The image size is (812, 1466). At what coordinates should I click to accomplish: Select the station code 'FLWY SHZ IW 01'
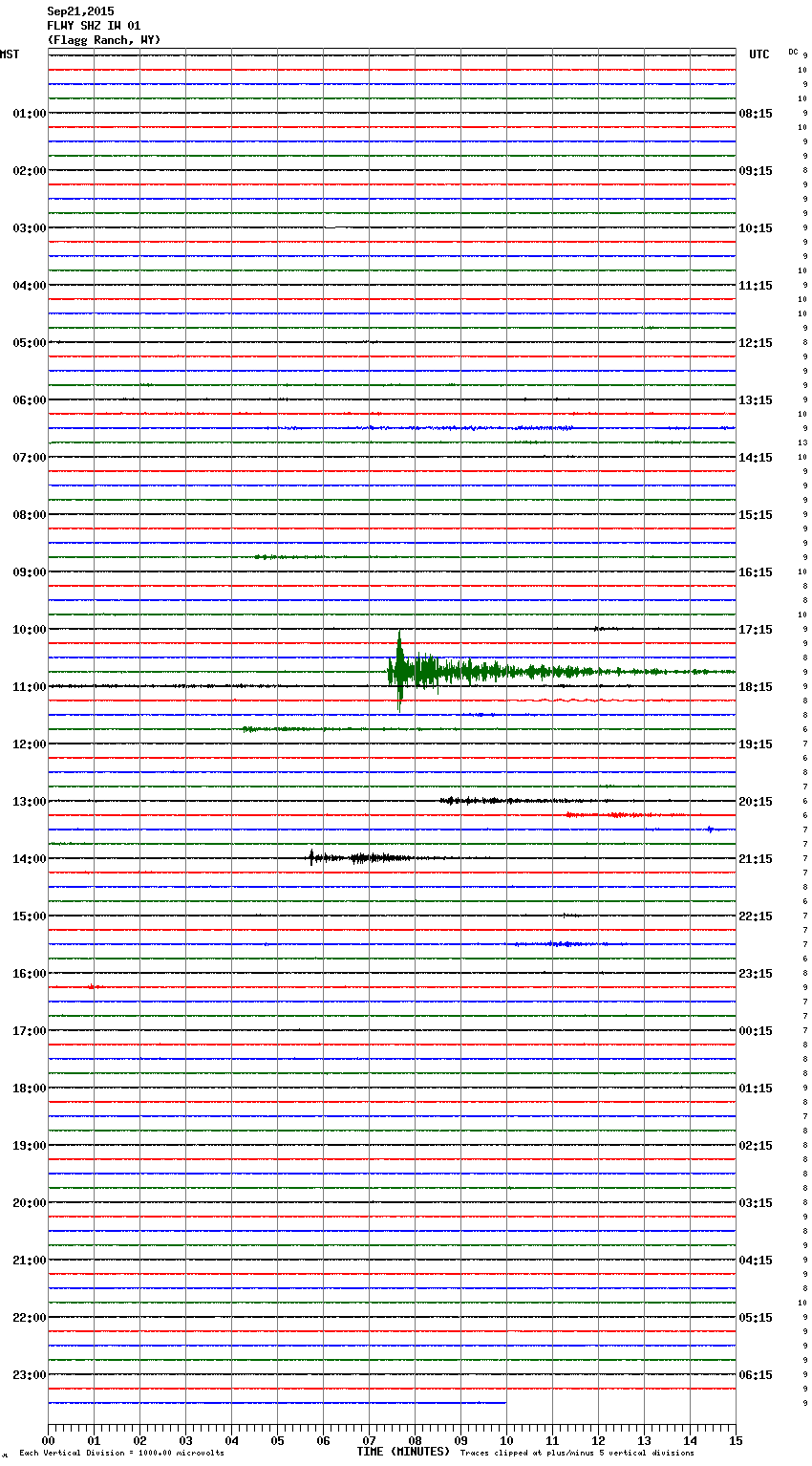[94, 26]
